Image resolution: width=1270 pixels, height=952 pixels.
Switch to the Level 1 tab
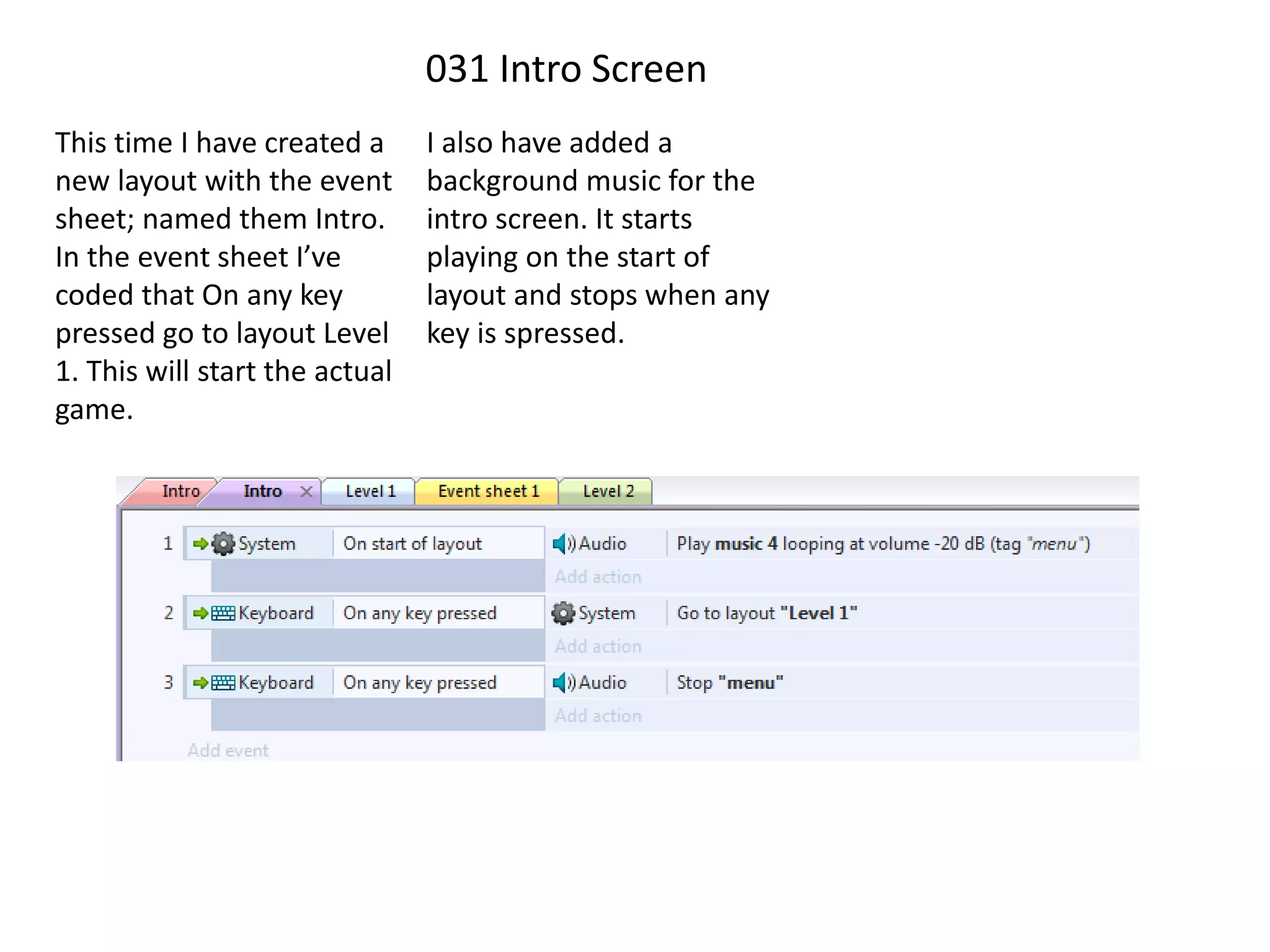[x=370, y=491]
